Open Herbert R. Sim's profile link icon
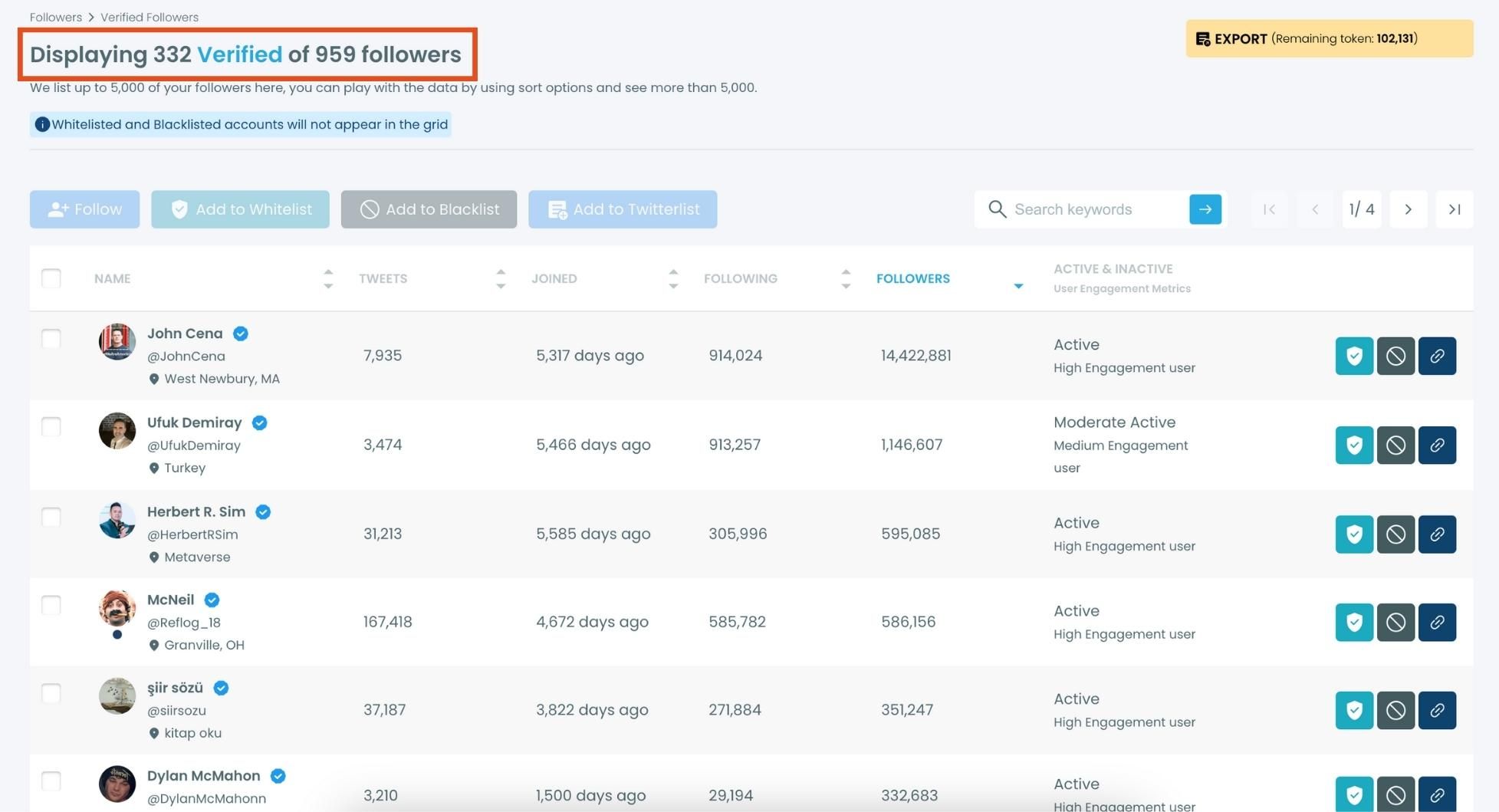Image resolution: width=1499 pixels, height=812 pixels. [1438, 534]
